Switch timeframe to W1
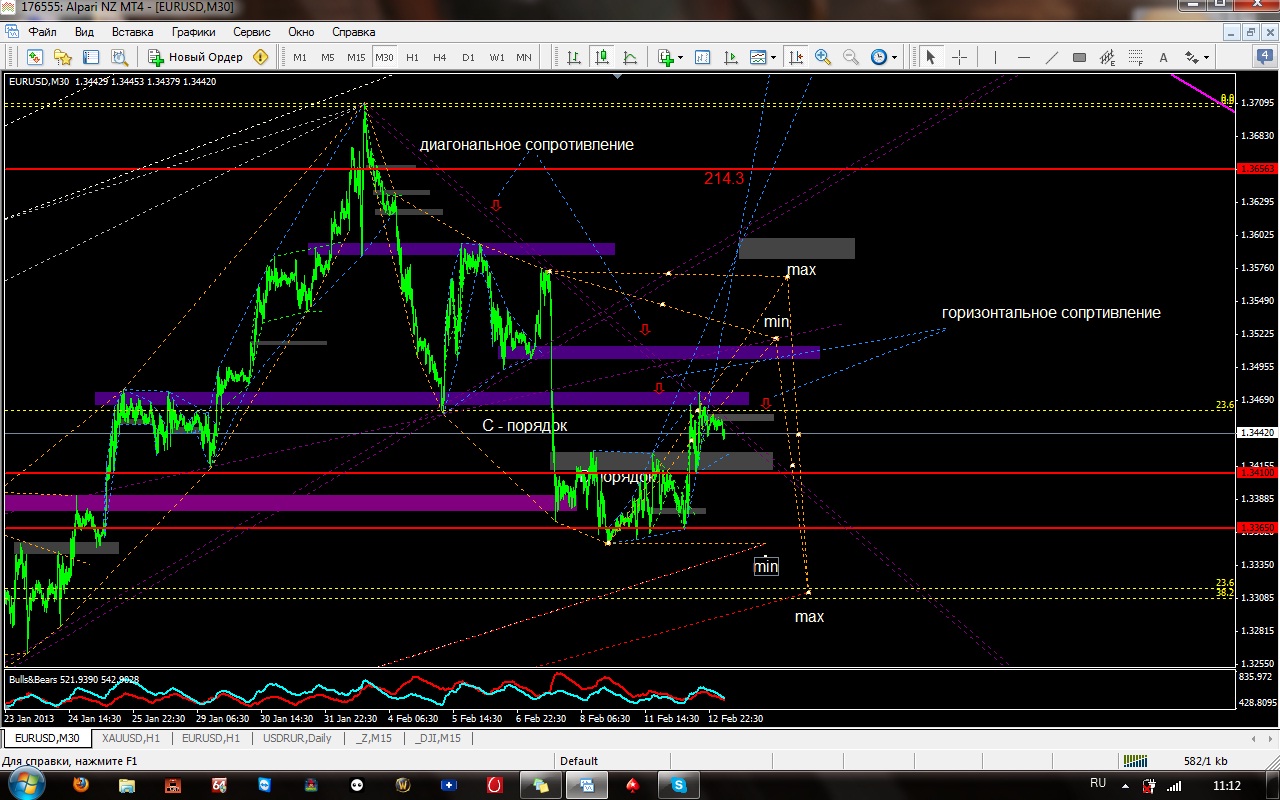The image size is (1280, 800). (x=497, y=57)
